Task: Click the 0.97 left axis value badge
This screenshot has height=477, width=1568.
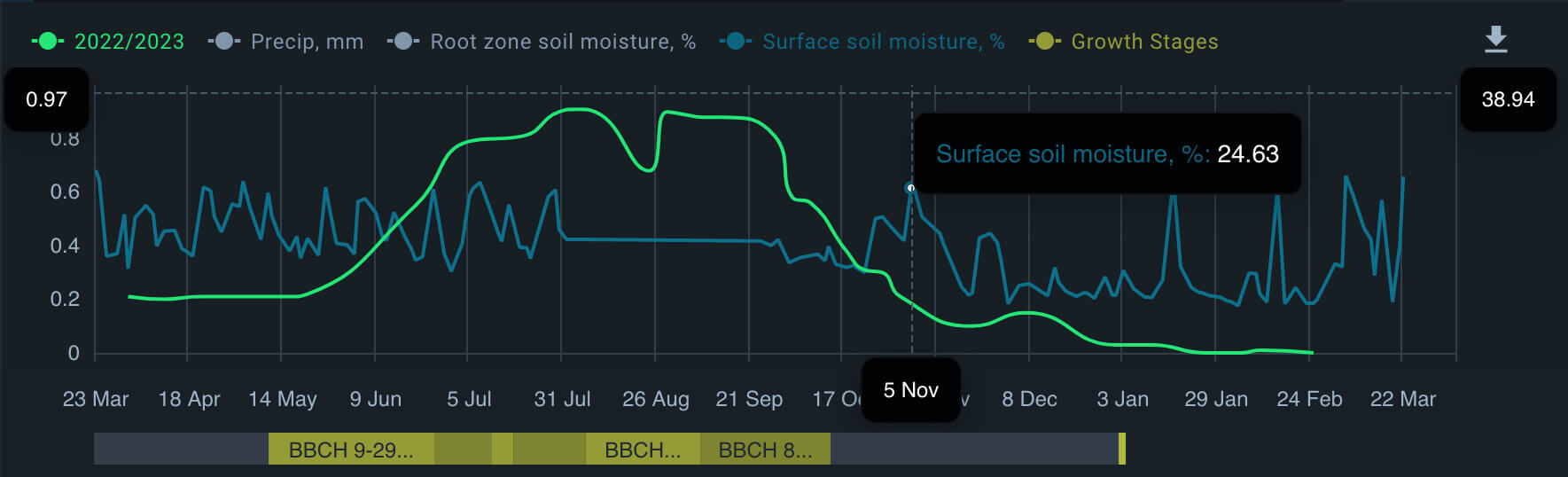Action: [46, 99]
